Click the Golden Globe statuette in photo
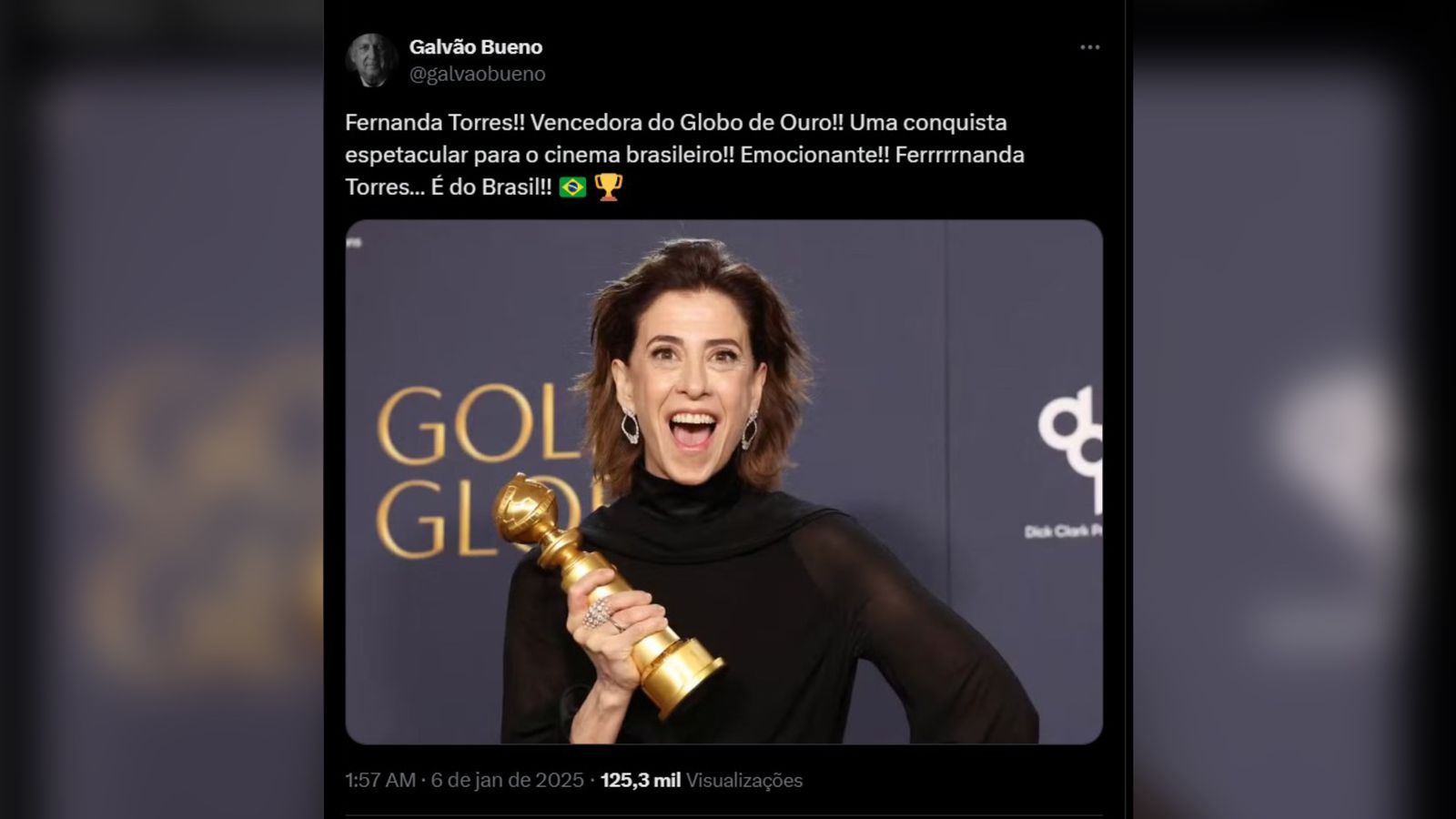This screenshot has width=1456, height=819. click(x=608, y=593)
